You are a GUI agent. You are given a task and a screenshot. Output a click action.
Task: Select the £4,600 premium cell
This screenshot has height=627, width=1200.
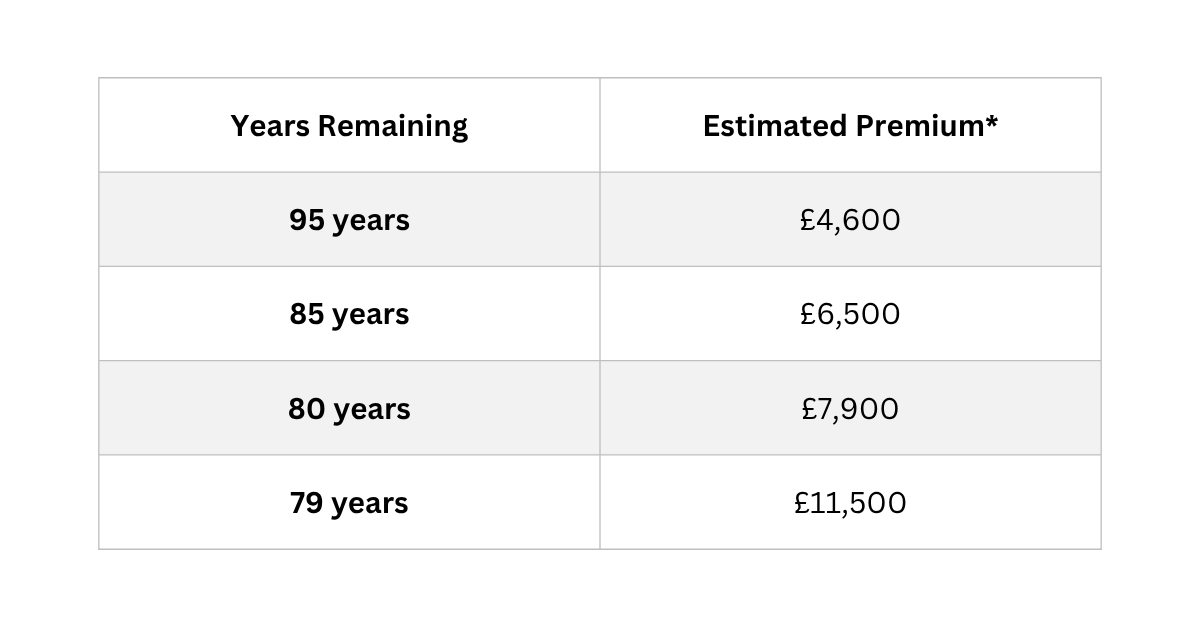pos(850,220)
